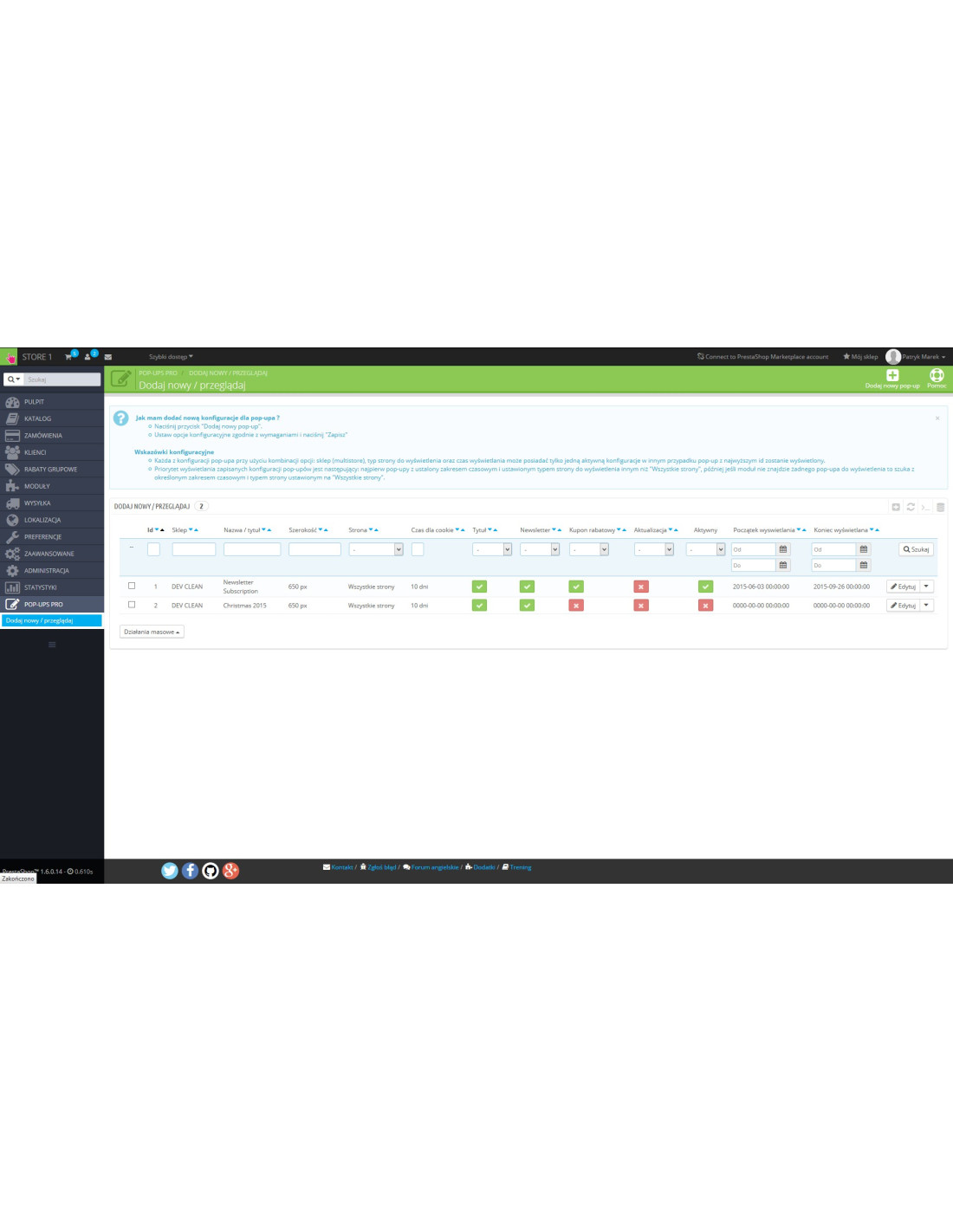Viewport: 953px width, 1232px height.
Task: Expand the Patryk Marek user menu
Action: [917, 357]
